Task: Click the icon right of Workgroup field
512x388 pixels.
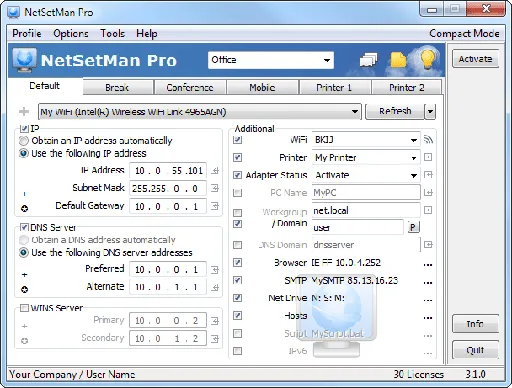Action: (428, 210)
